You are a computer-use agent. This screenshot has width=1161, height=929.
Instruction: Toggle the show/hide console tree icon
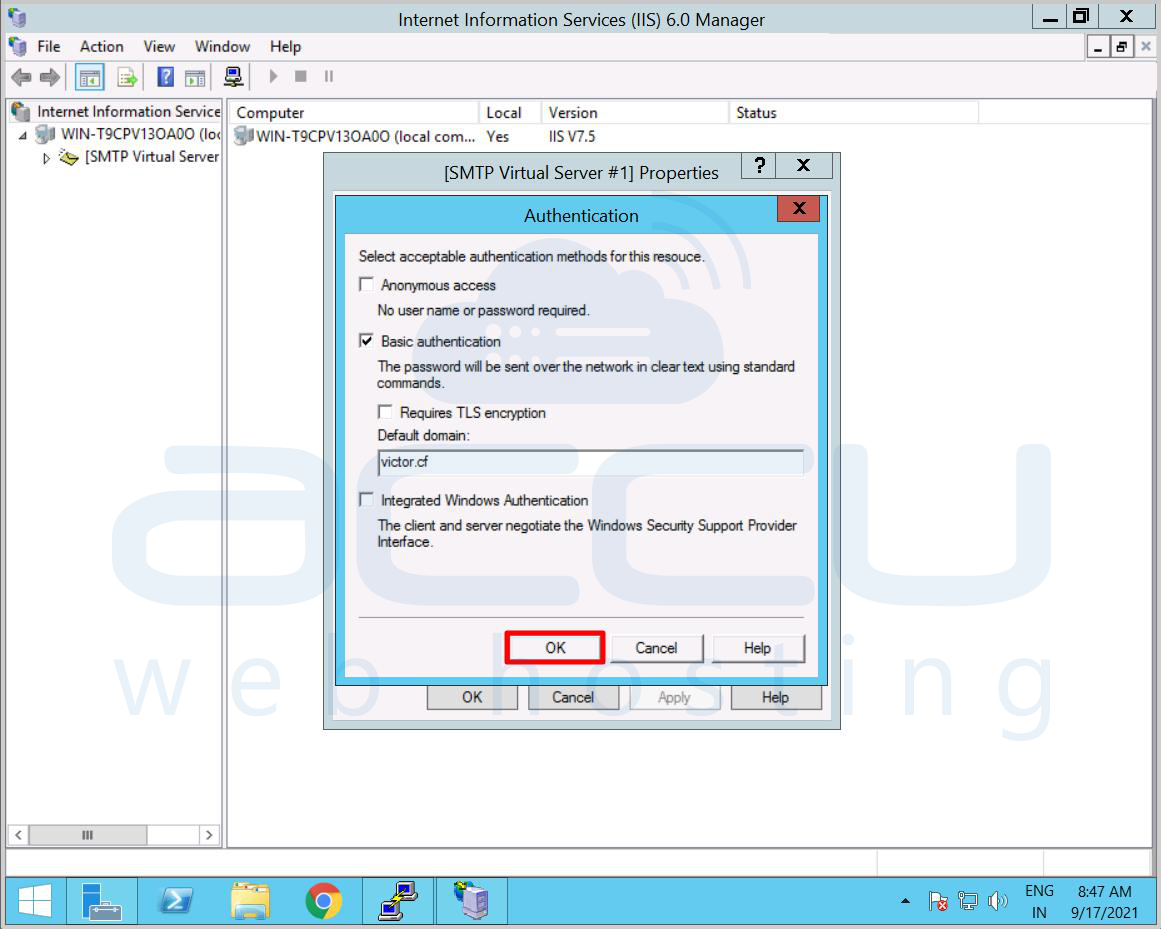(90, 77)
